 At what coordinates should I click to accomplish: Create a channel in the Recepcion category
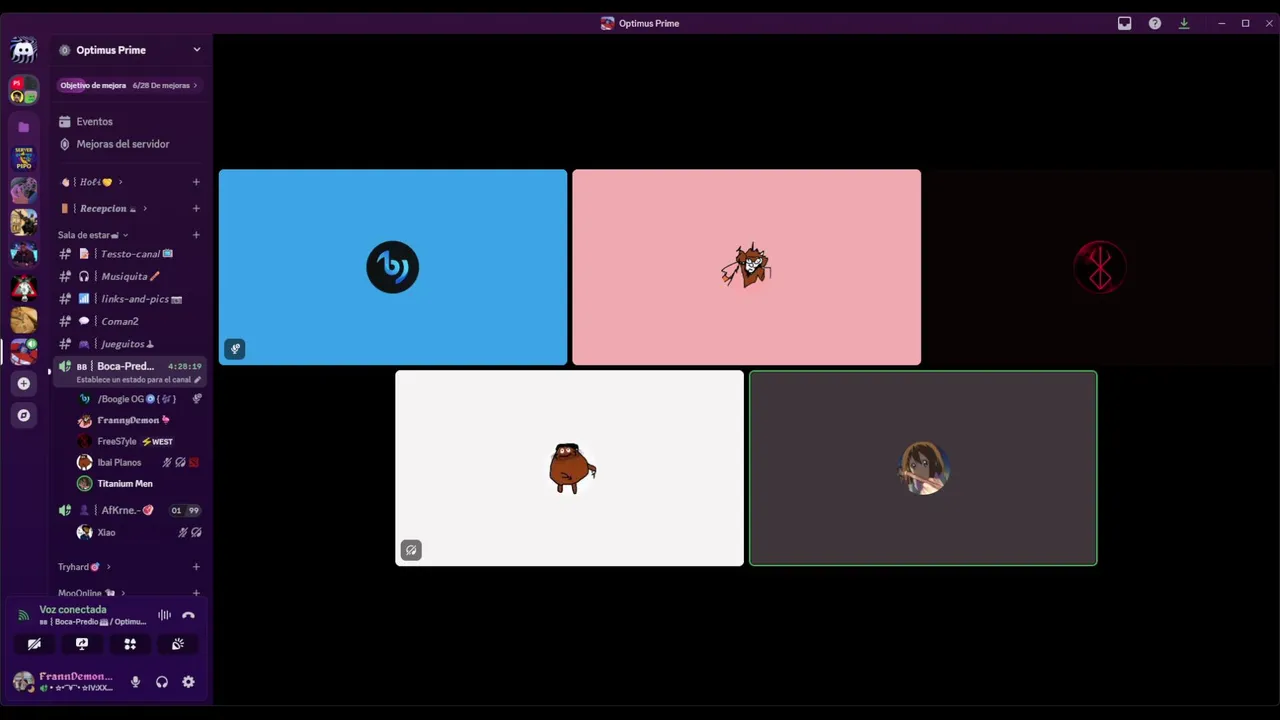(196, 208)
